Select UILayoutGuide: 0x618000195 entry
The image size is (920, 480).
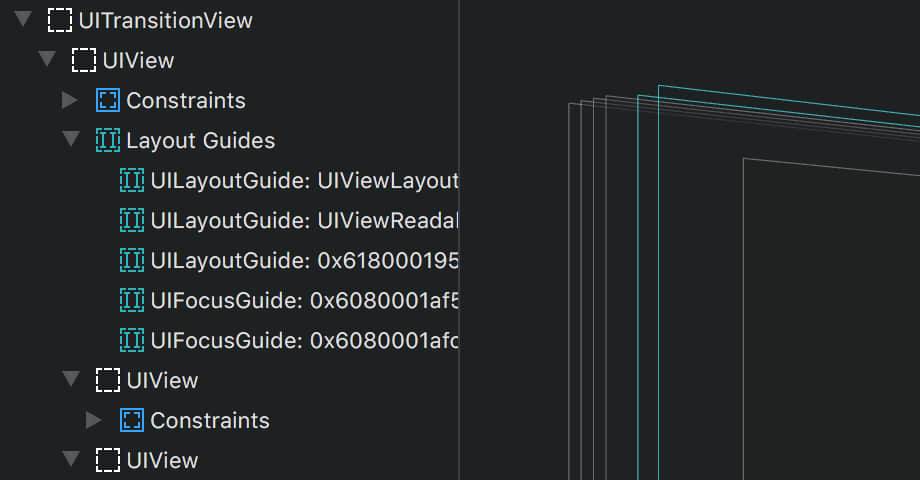[x=289, y=261]
